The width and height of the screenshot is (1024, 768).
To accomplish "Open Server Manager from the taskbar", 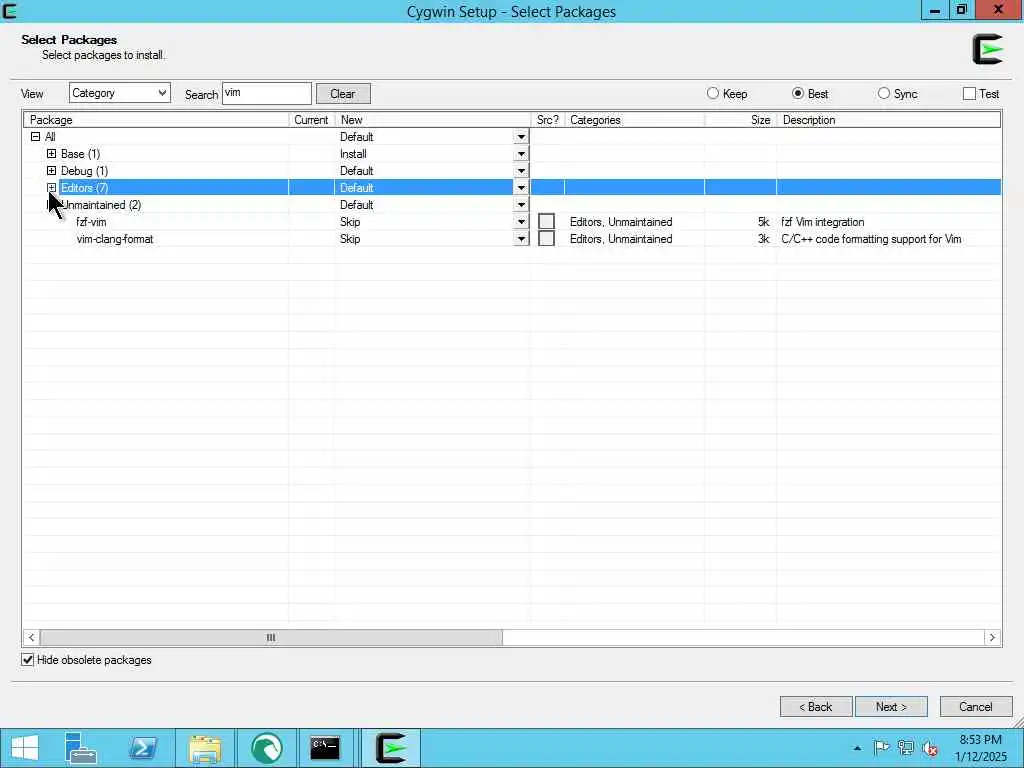I will [81, 748].
